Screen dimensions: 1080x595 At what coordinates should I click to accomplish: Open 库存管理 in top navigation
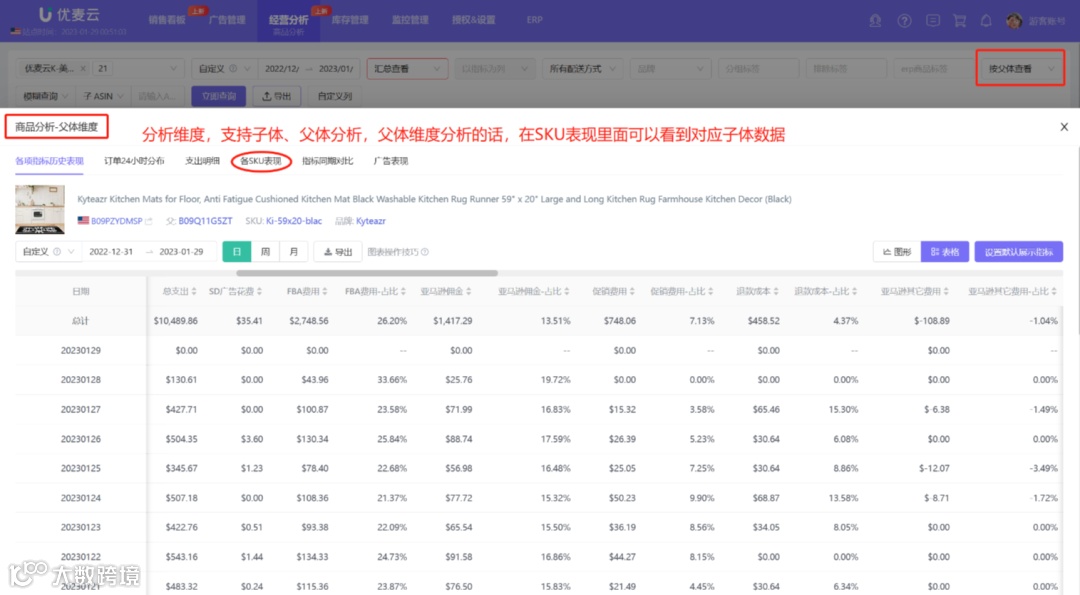[x=350, y=20]
